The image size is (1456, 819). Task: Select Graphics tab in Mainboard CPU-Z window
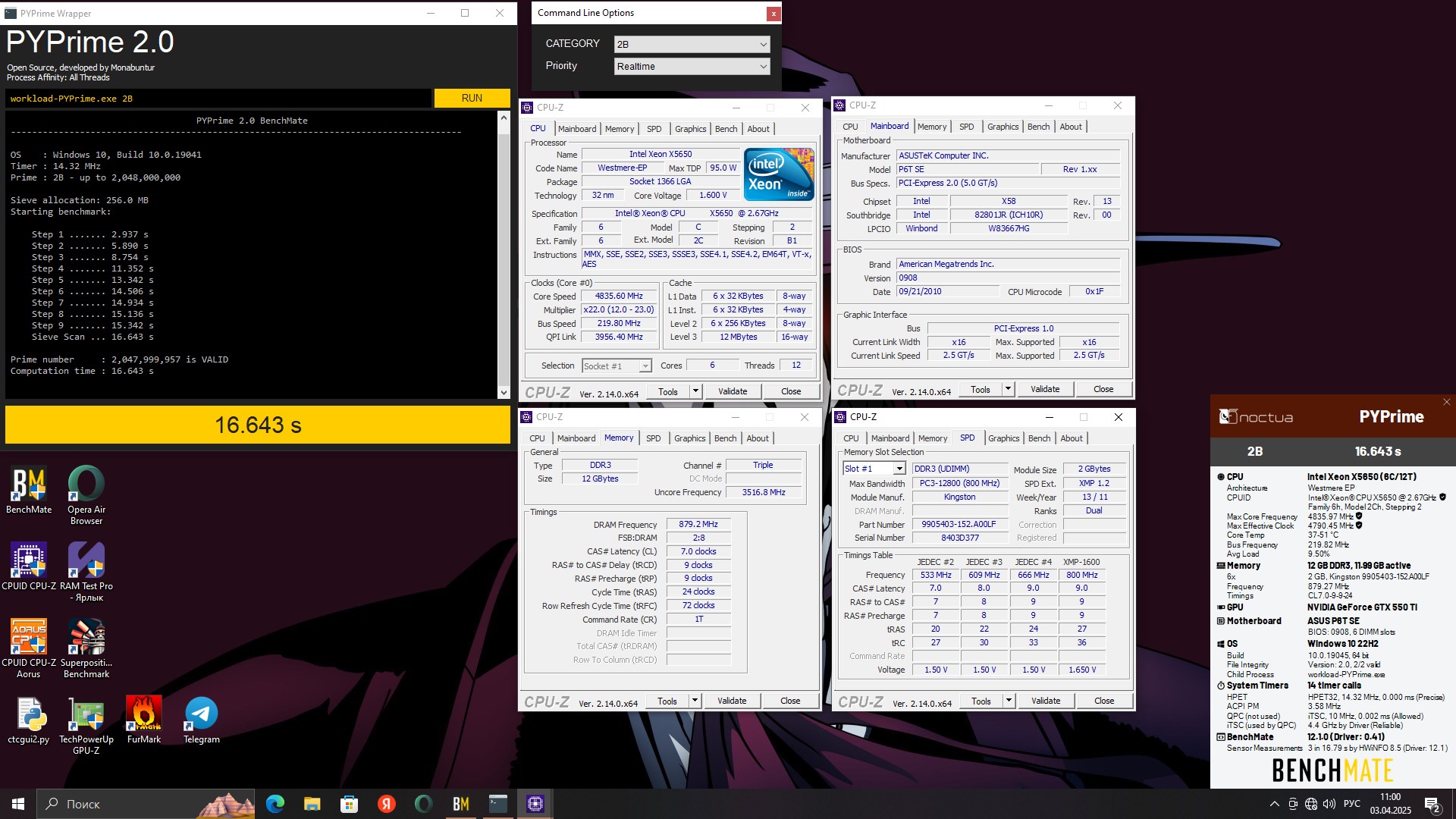[x=1003, y=127]
